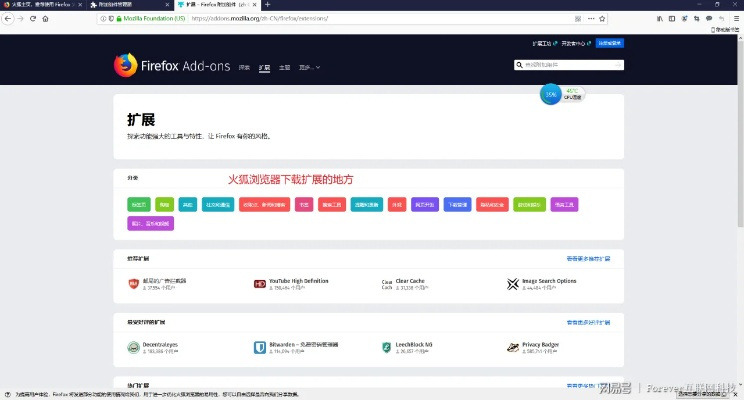Expand the 更多 dropdown menu
This screenshot has width=744, height=400.
point(309,67)
